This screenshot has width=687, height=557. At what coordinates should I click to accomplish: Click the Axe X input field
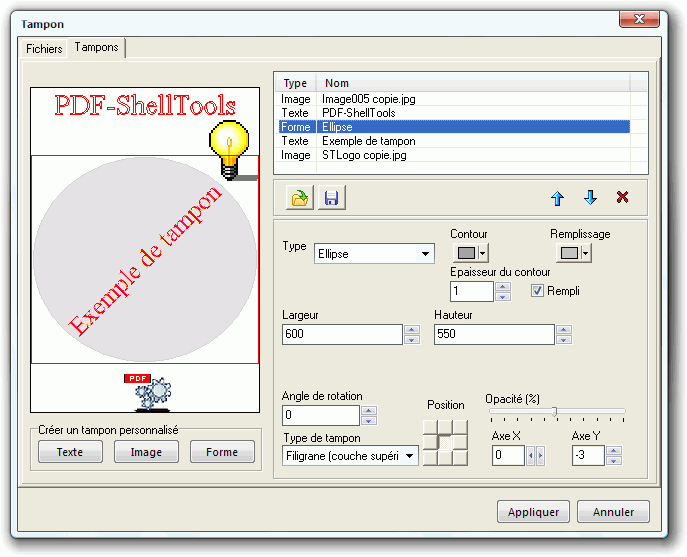508,455
